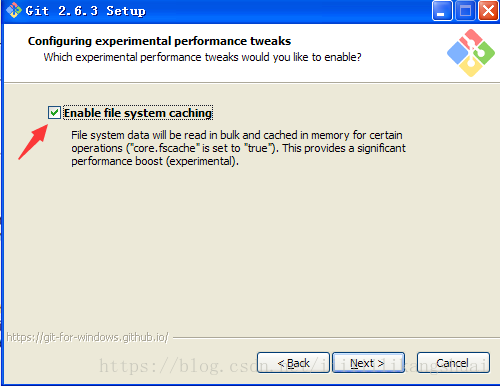Go back with the '< Back' button

(293, 363)
